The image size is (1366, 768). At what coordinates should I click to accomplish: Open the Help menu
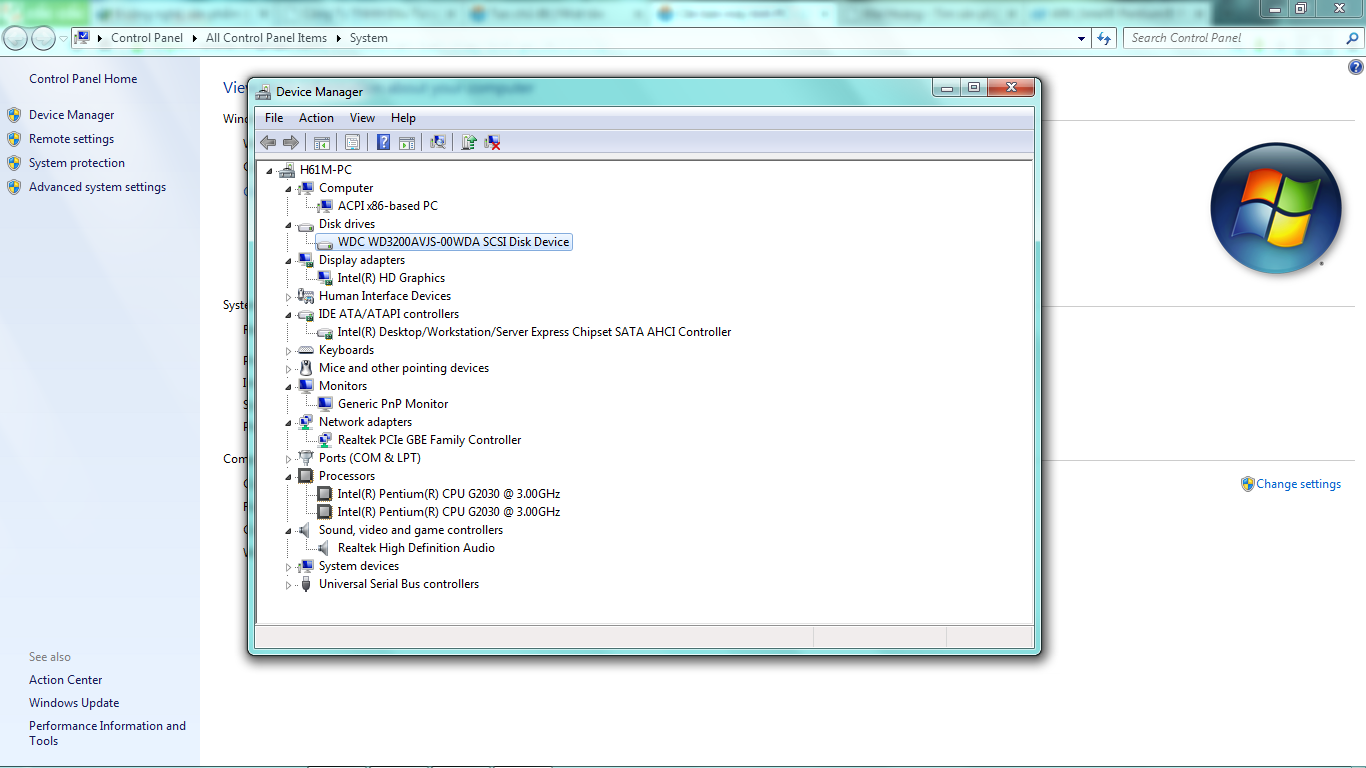point(403,118)
